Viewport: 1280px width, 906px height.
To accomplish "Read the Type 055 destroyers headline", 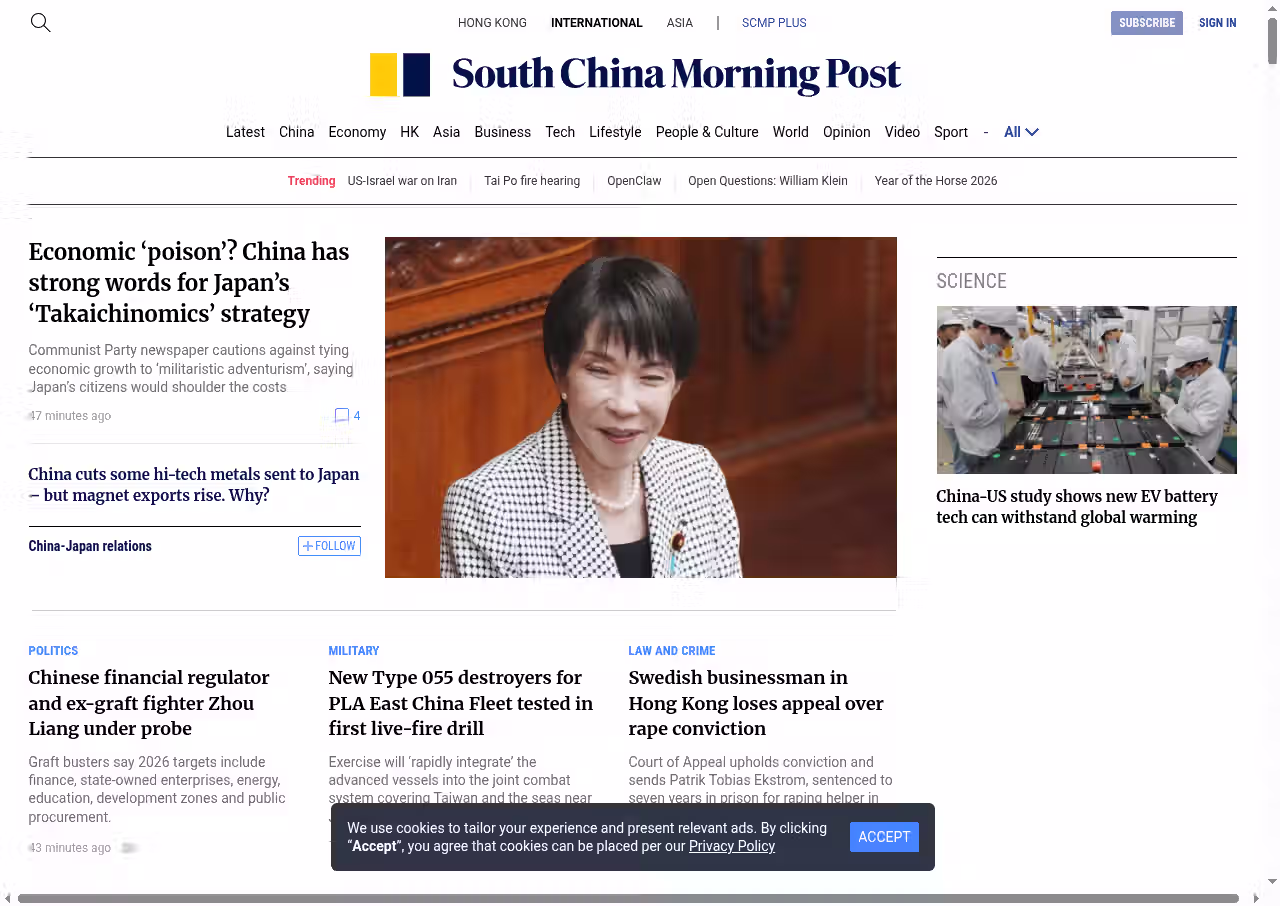I will pyautogui.click(x=460, y=703).
